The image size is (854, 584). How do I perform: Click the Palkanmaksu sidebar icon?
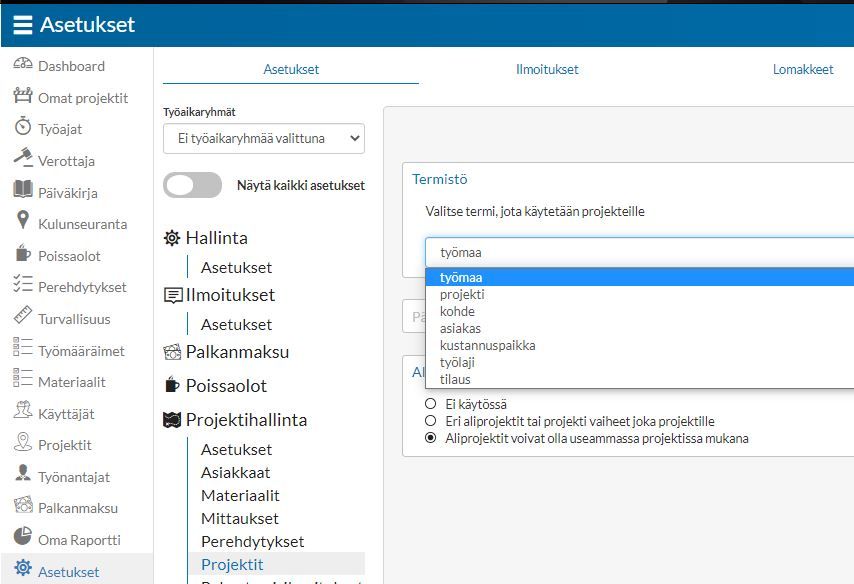pos(23,507)
